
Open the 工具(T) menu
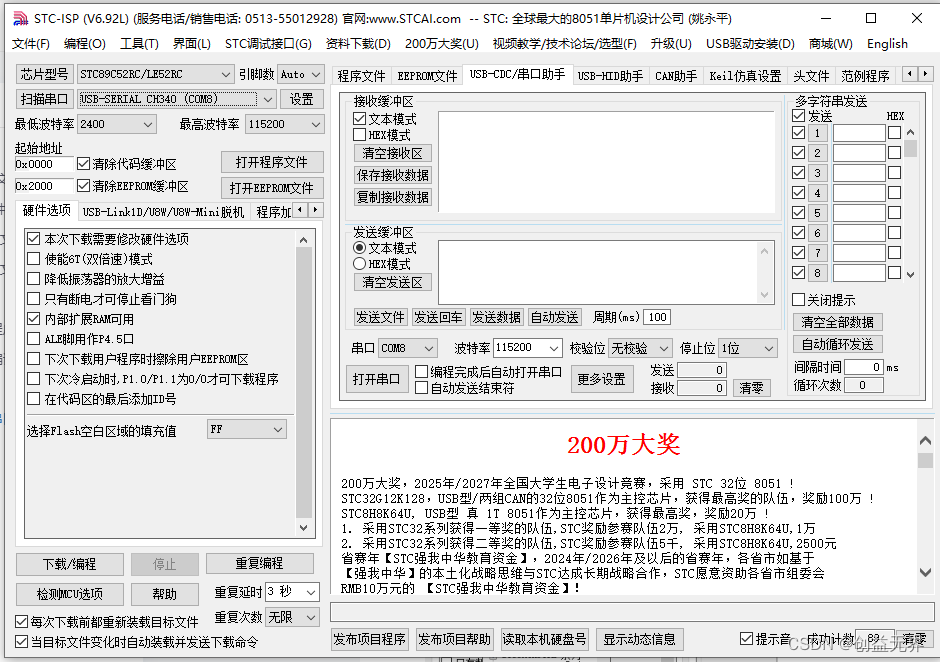(x=139, y=44)
